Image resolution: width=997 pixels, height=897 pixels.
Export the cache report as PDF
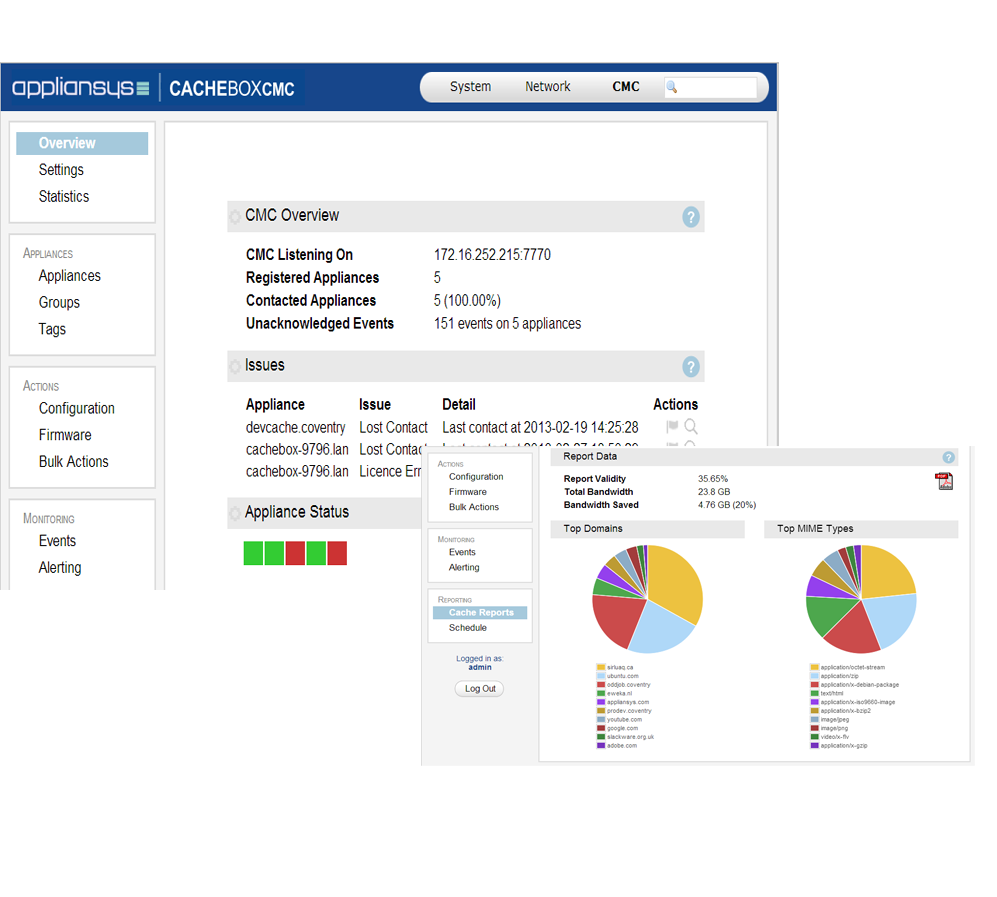(x=944, y=481)
